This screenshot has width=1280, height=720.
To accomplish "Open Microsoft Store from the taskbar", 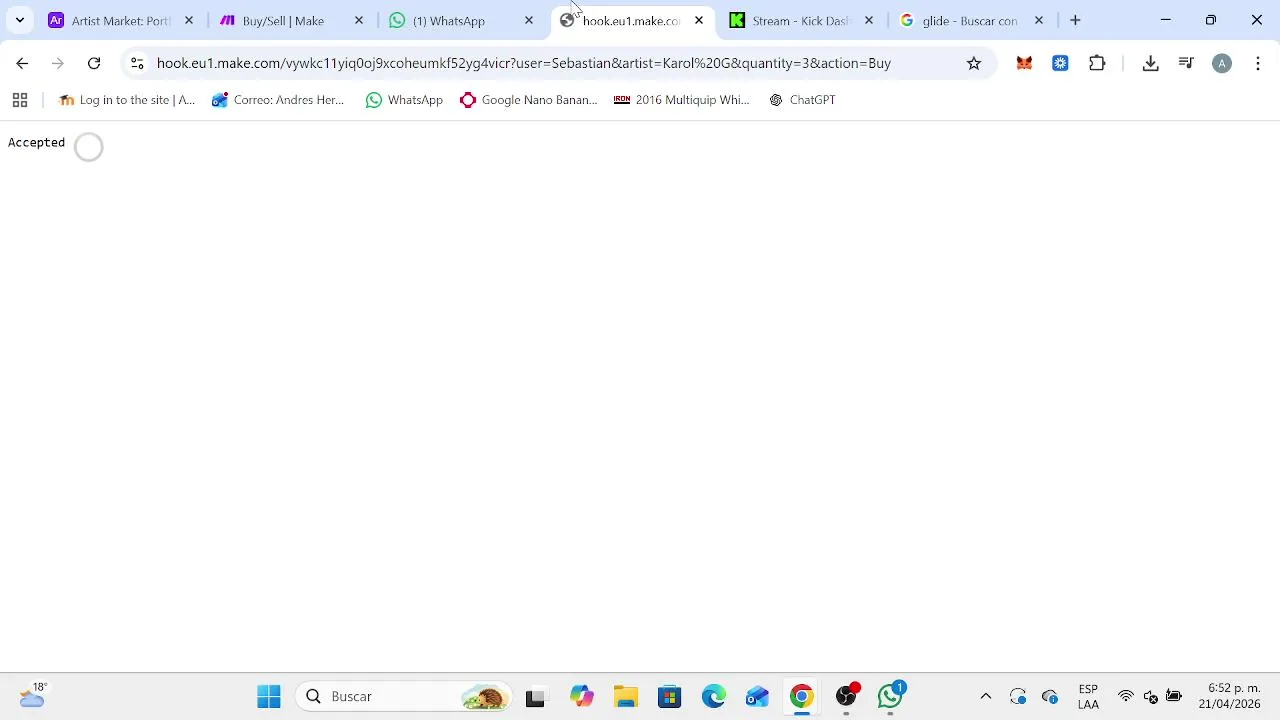I will point(670,696).
